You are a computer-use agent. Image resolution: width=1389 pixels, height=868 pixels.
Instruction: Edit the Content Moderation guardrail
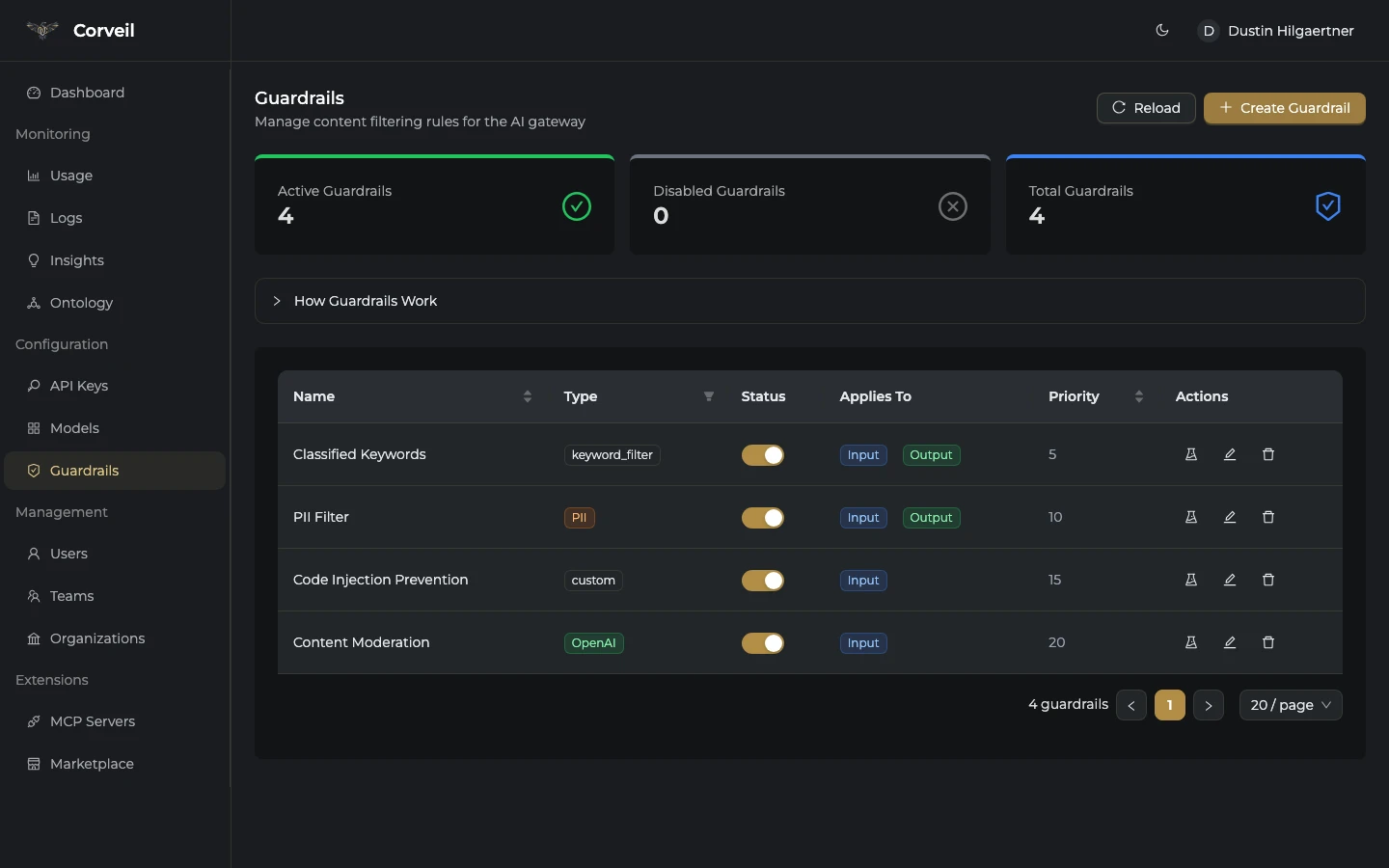1229,642
